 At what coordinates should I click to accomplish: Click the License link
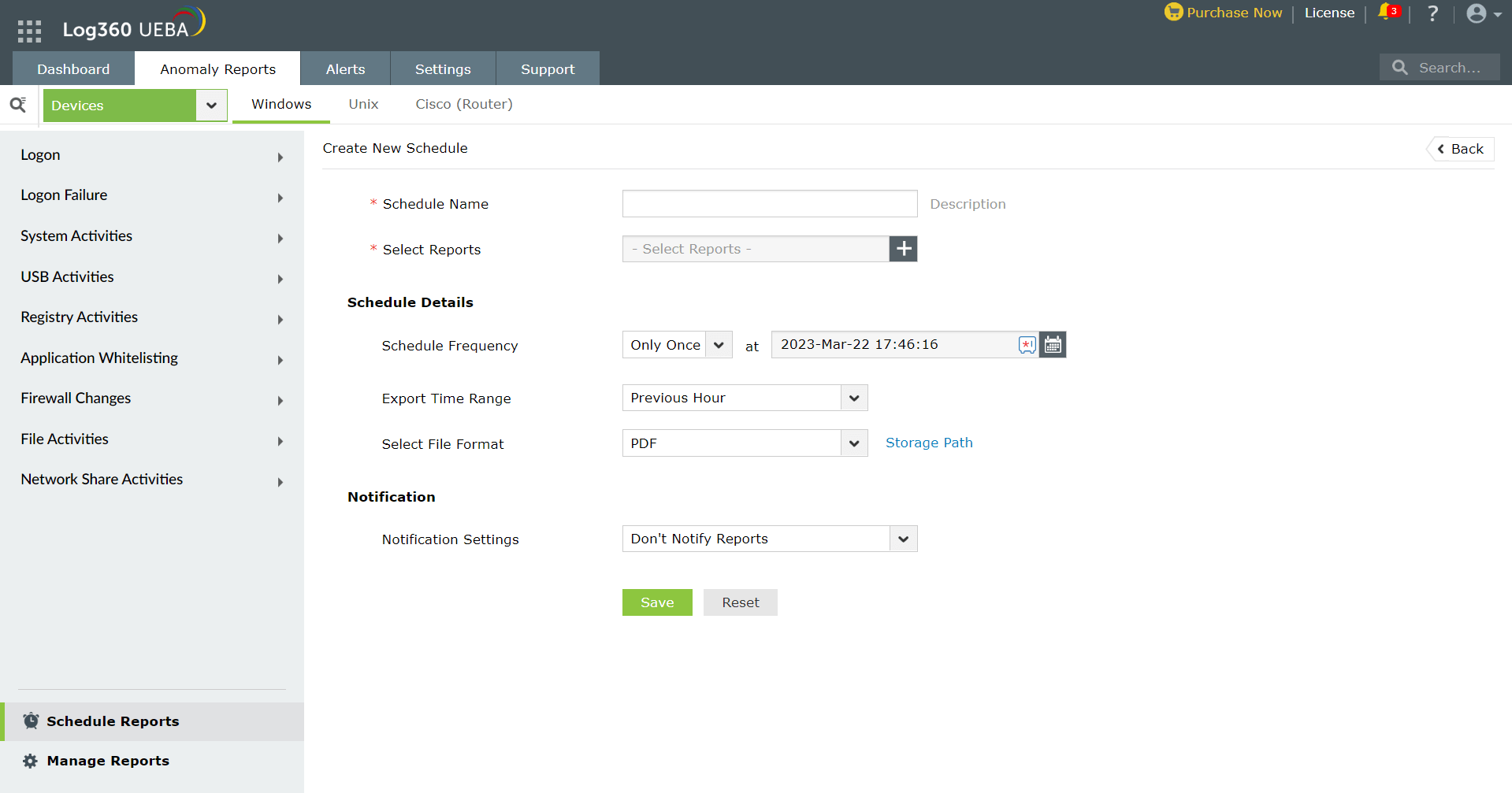pos(1329,13)
